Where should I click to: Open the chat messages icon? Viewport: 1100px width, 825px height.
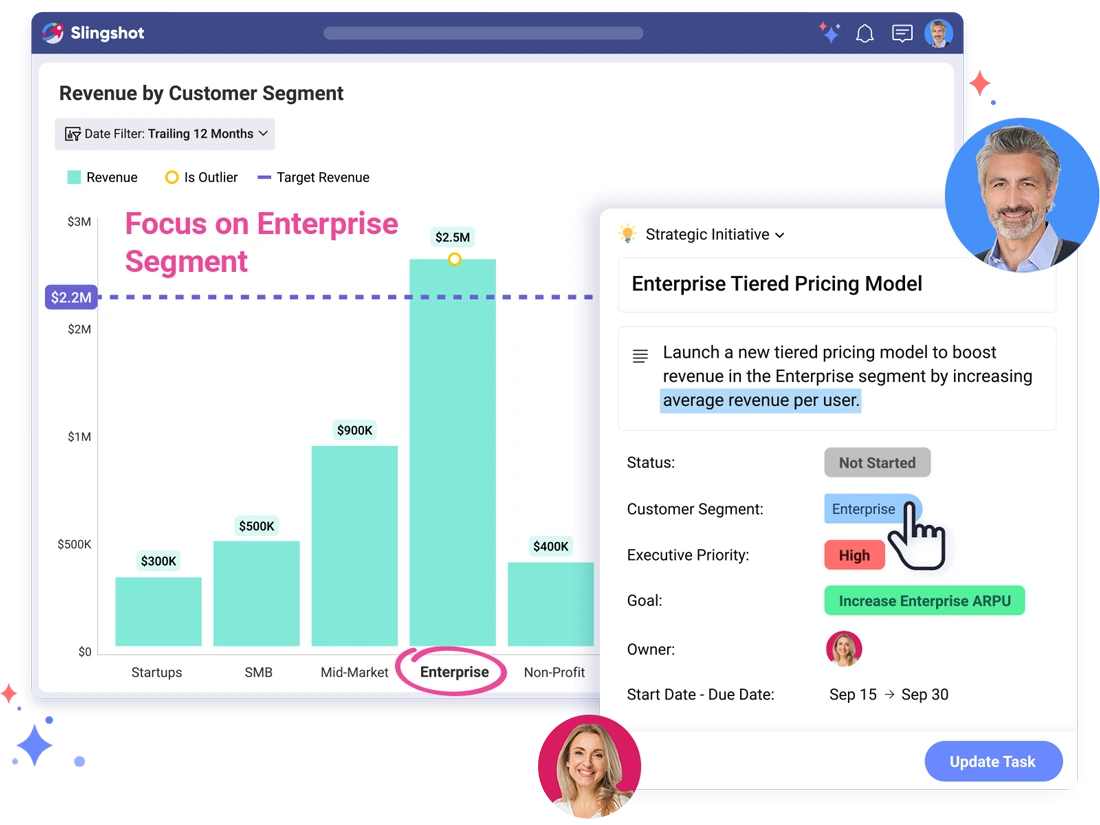tap(902, 34)
